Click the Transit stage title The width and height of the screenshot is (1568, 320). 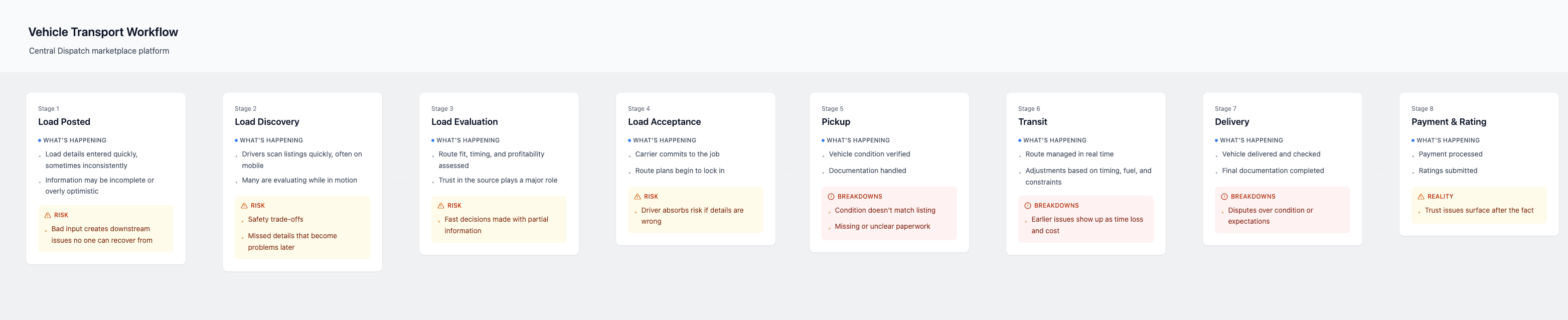pyautogui.click(x=1032, y=122)
